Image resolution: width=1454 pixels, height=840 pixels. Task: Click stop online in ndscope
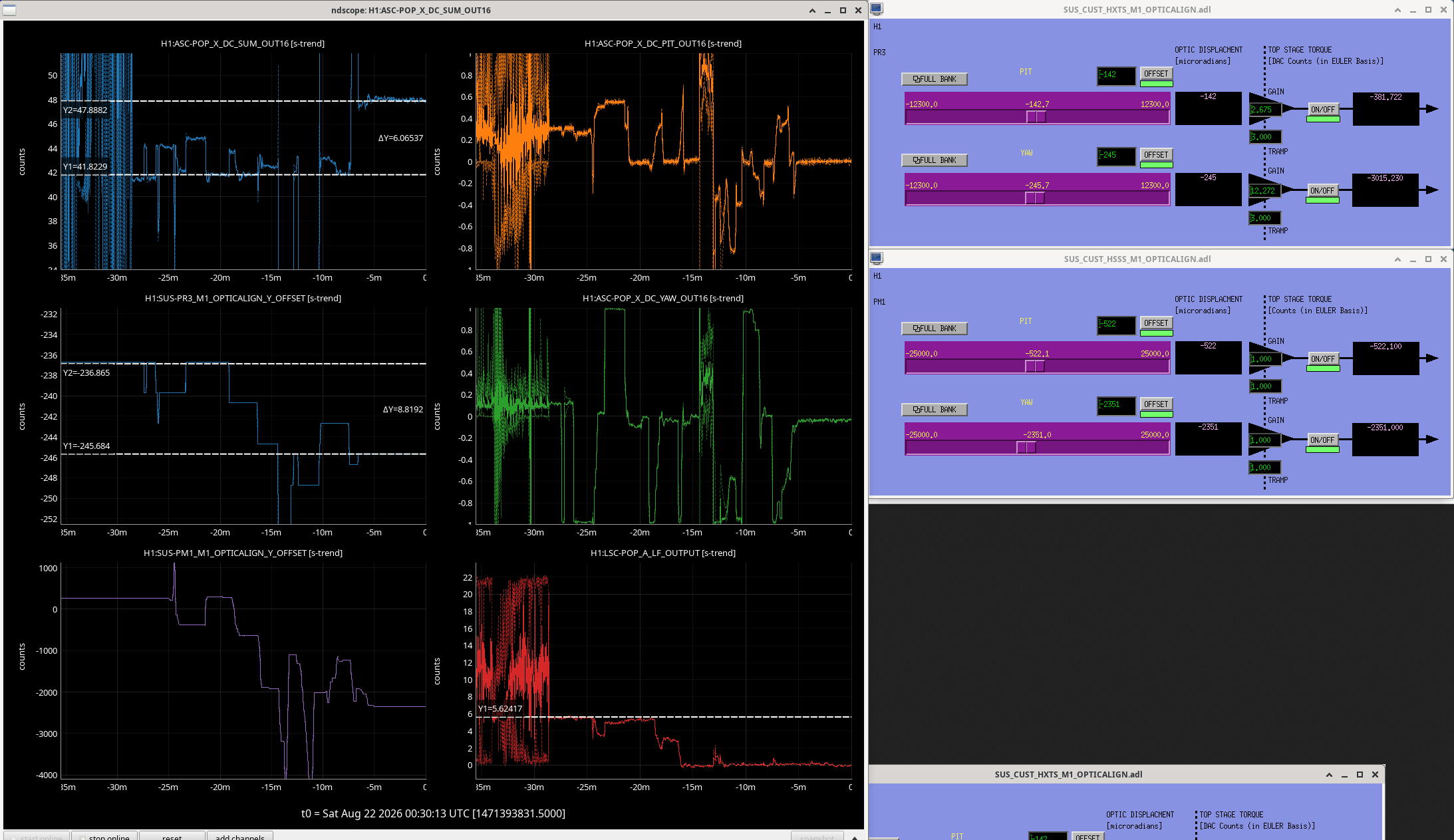pyautogui.click(x=105, y=836)
